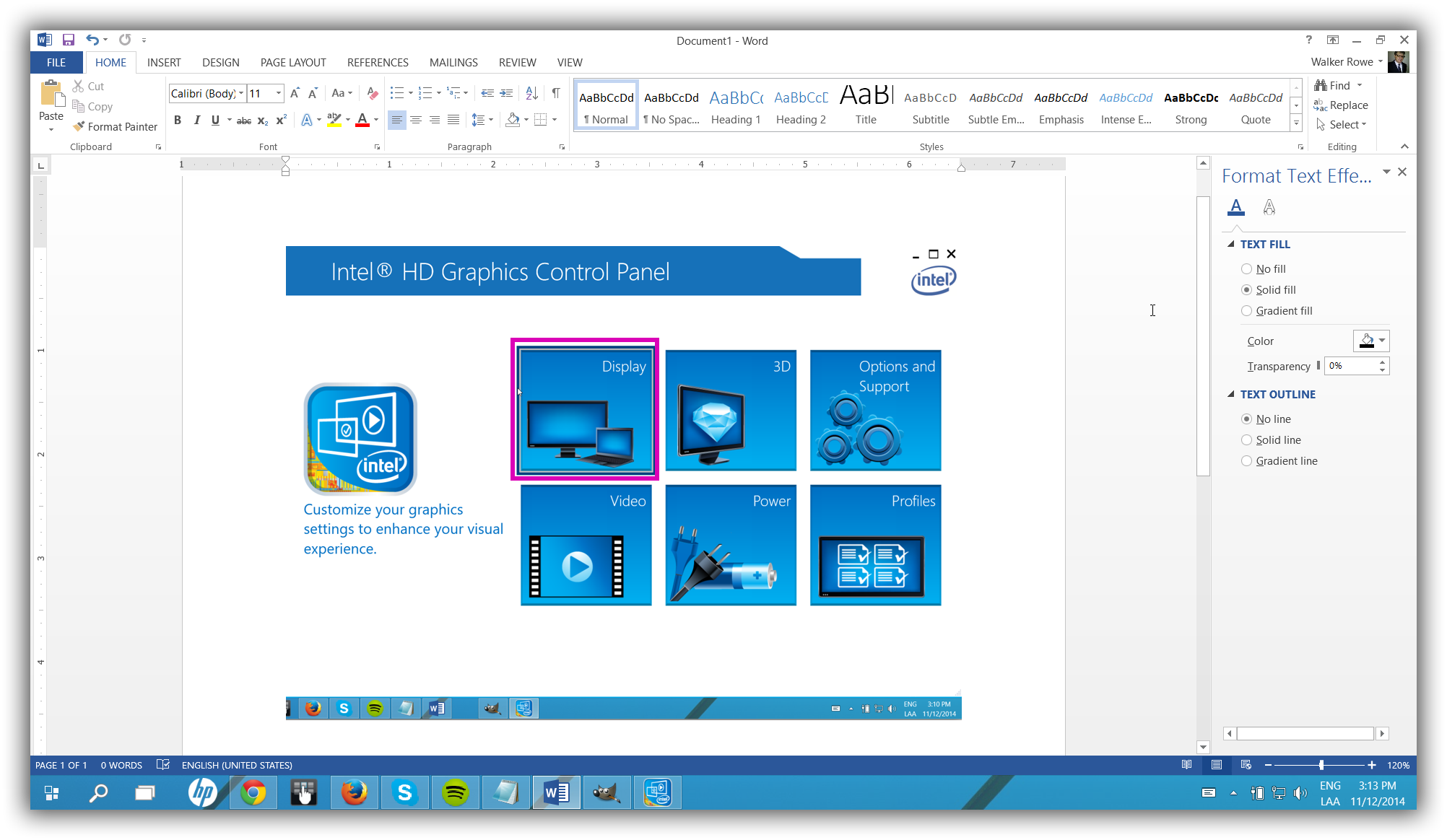Image resolution: width=1447 pixels, height=840 pixels.
Task: Decrease font size with Shrink Font
Action: (x=313, y=93)
